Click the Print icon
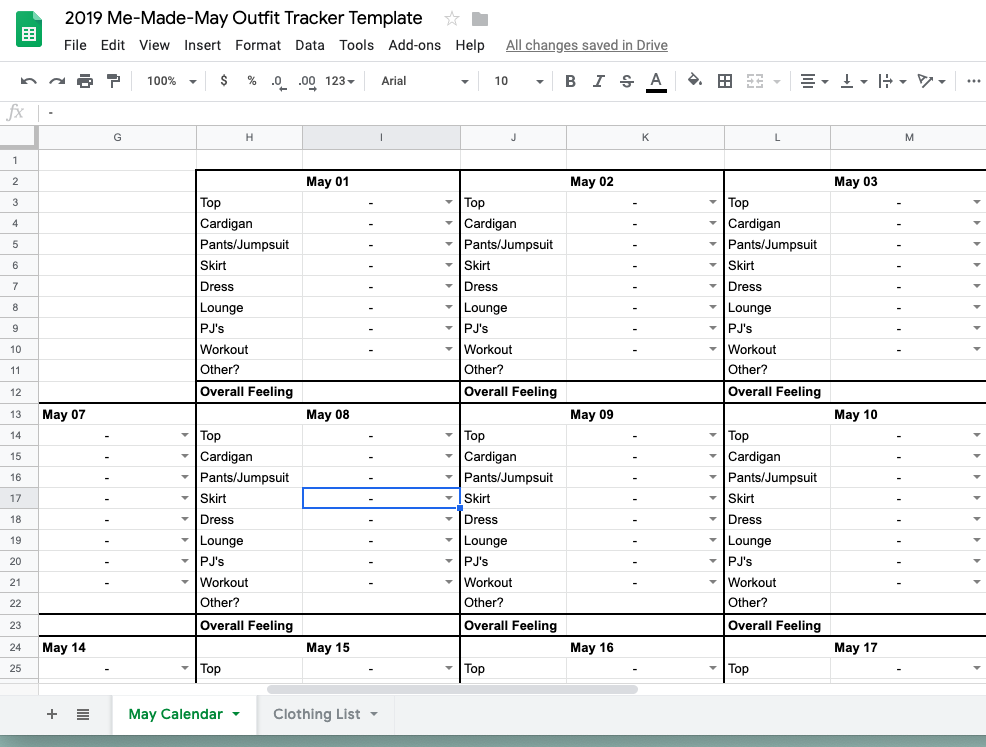This screenshot has height=747, width=986. pos(85,81)
